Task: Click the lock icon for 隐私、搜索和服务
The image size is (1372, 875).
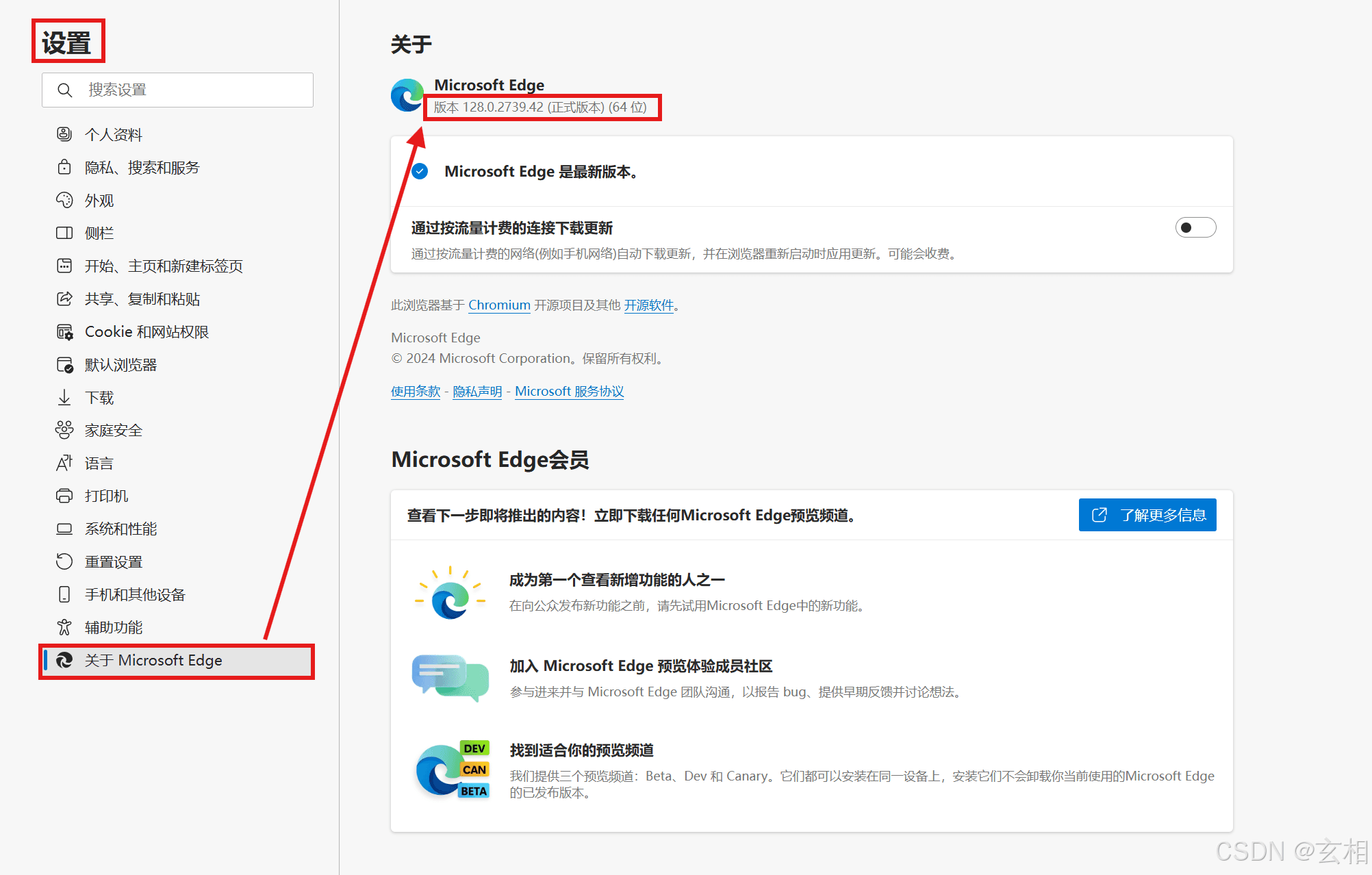Action: [64, 167]
